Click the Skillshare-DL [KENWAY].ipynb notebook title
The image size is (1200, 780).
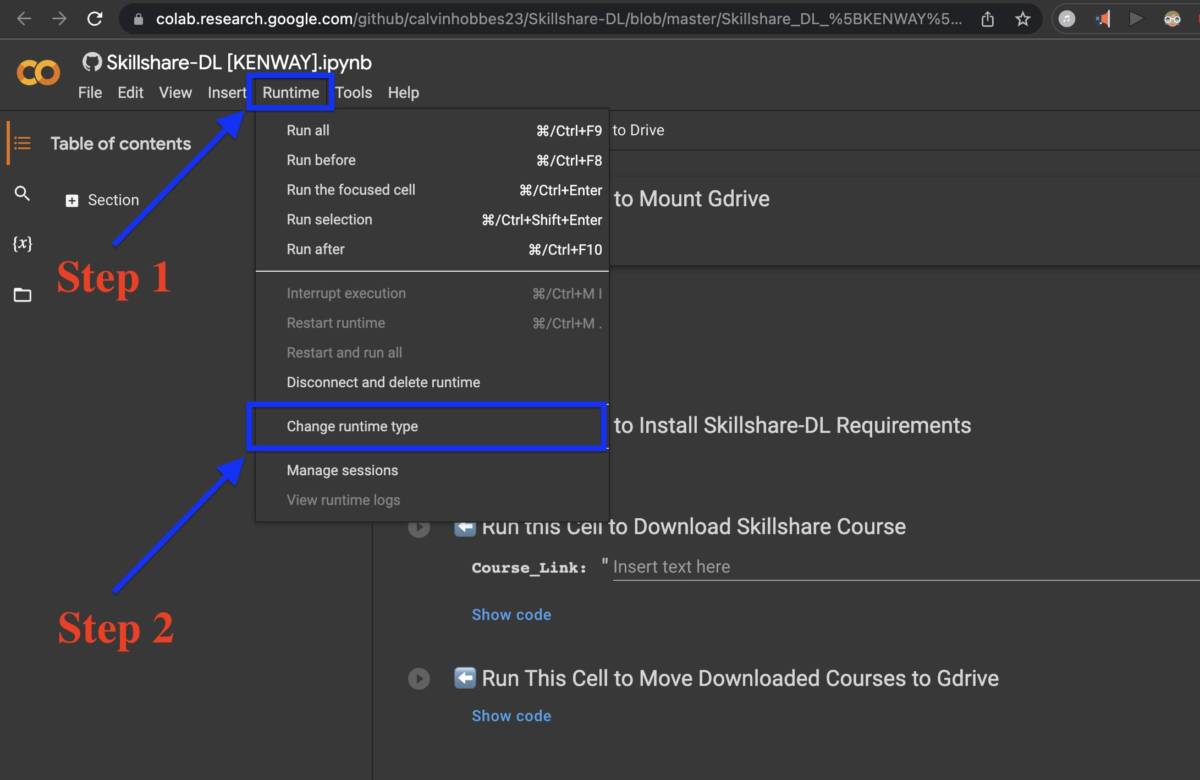(239, 62)
